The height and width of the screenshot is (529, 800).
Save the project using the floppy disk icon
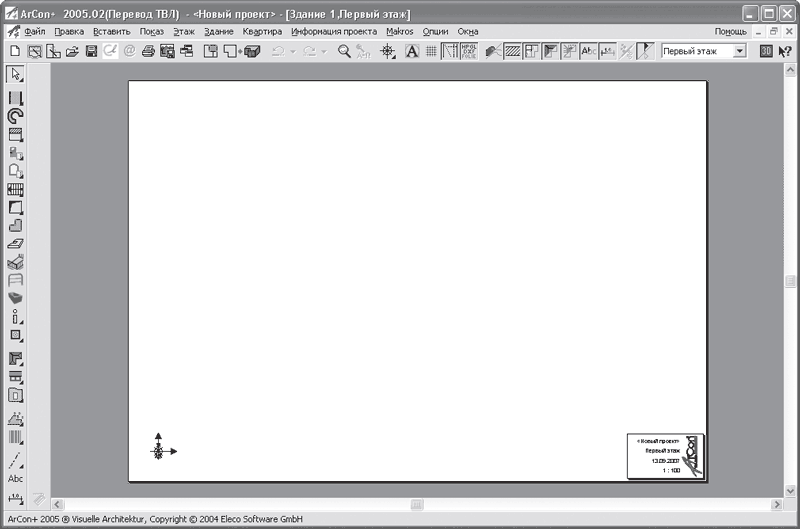[x=91, y=51]
